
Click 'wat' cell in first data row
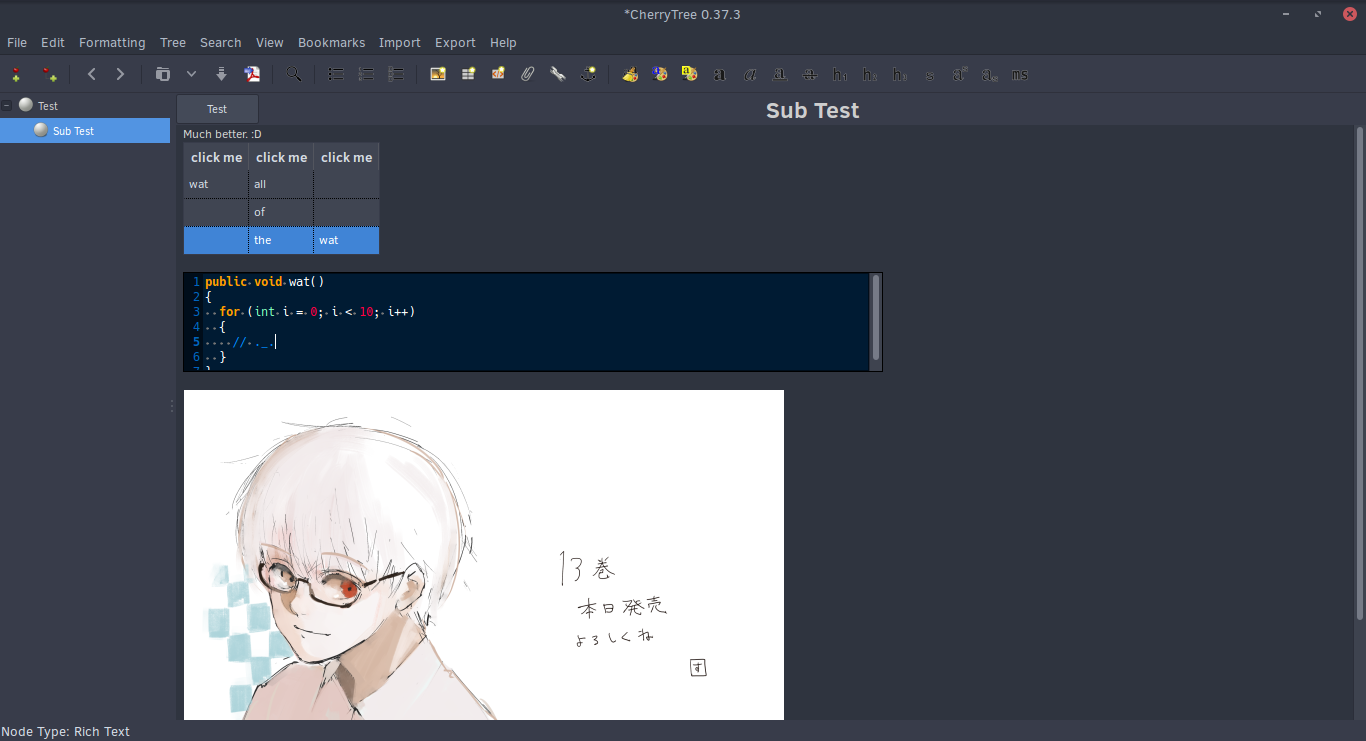point(216,184)
